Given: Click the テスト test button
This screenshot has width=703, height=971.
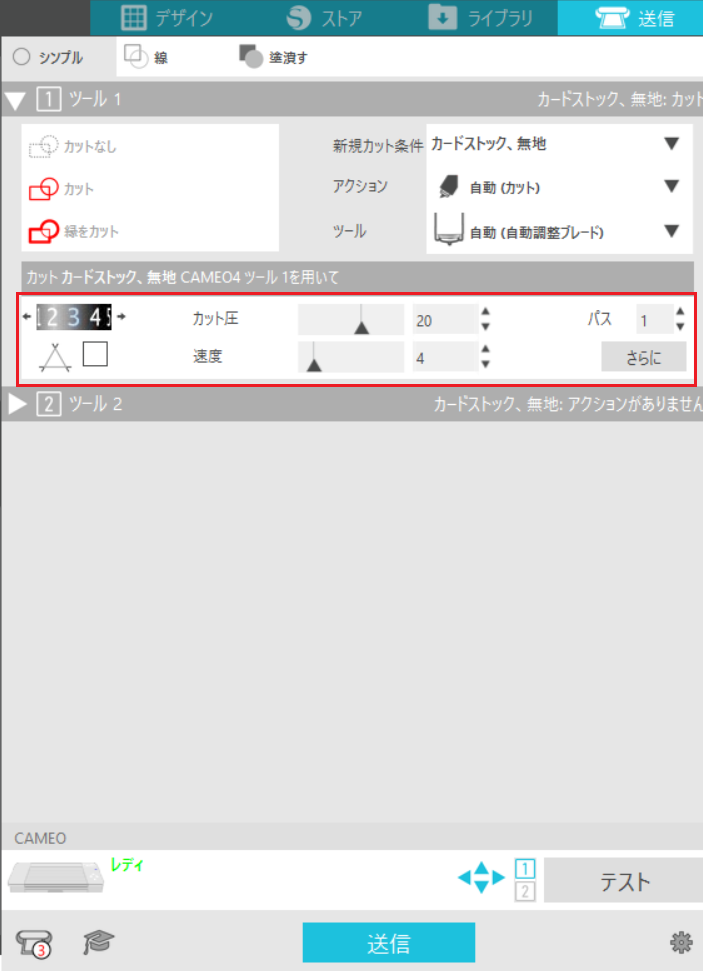Looking at the screenshot, I should pos(623,880).
